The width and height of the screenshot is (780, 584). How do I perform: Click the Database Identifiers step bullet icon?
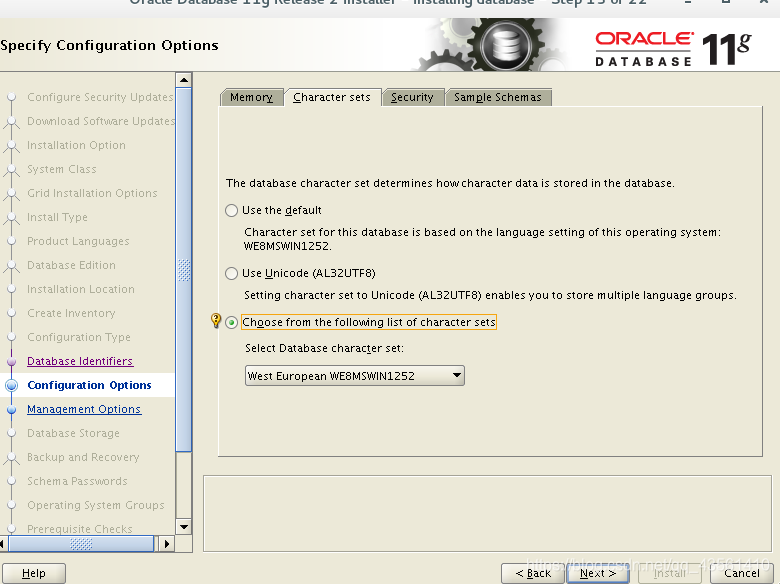(x=11, y=362)
